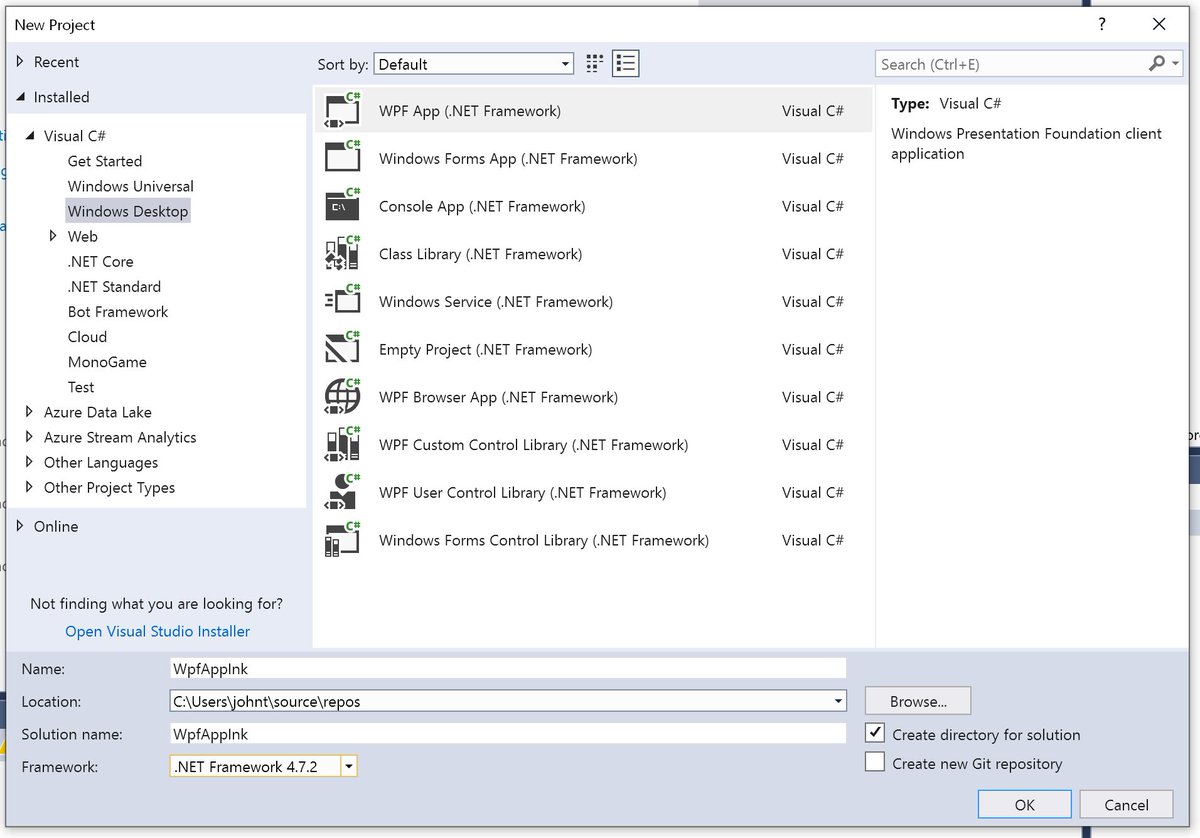Select Bot Framework category
The image size is (1200, 838).
[x=117, y=311]
